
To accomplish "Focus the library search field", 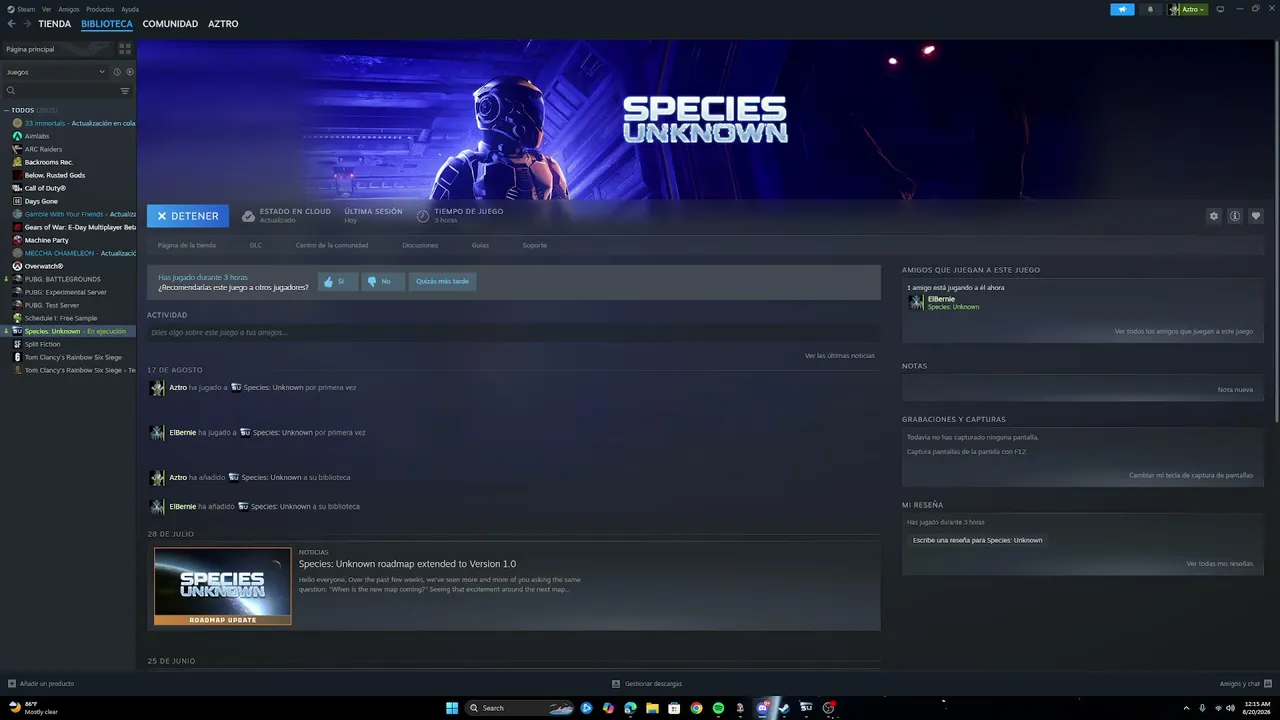I will tap(60, 91).
